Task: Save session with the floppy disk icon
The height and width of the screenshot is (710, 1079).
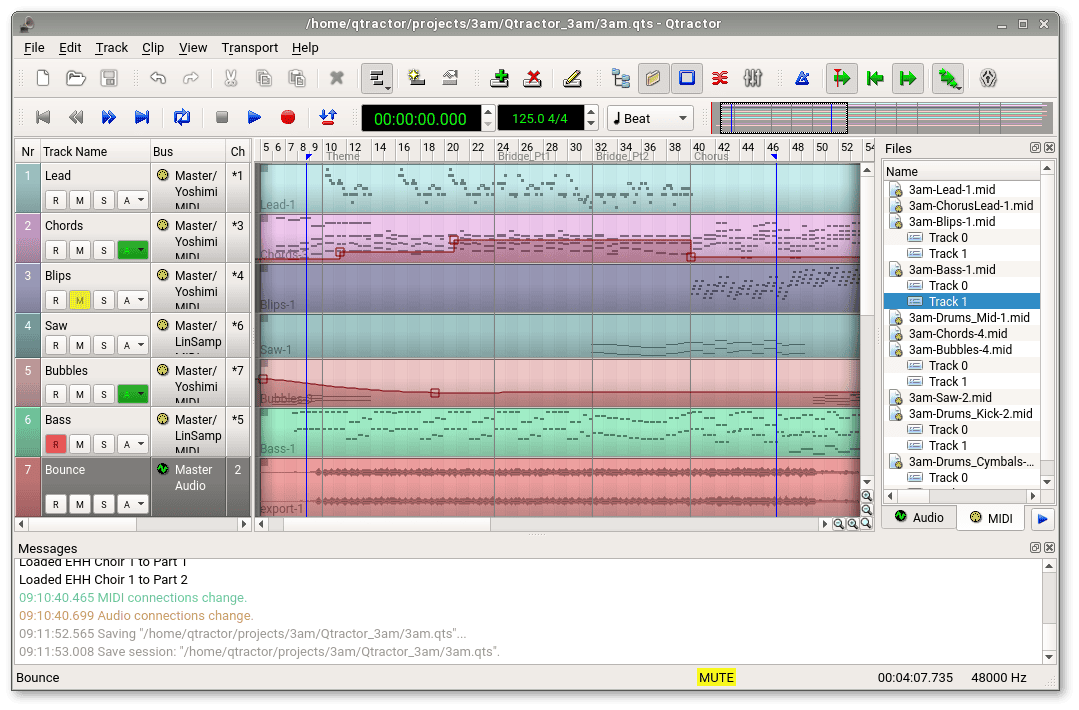Action: pos(109,78)
